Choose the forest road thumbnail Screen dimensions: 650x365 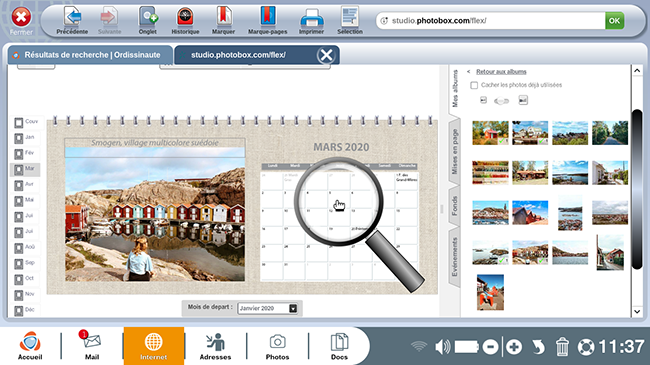point(610,133)
